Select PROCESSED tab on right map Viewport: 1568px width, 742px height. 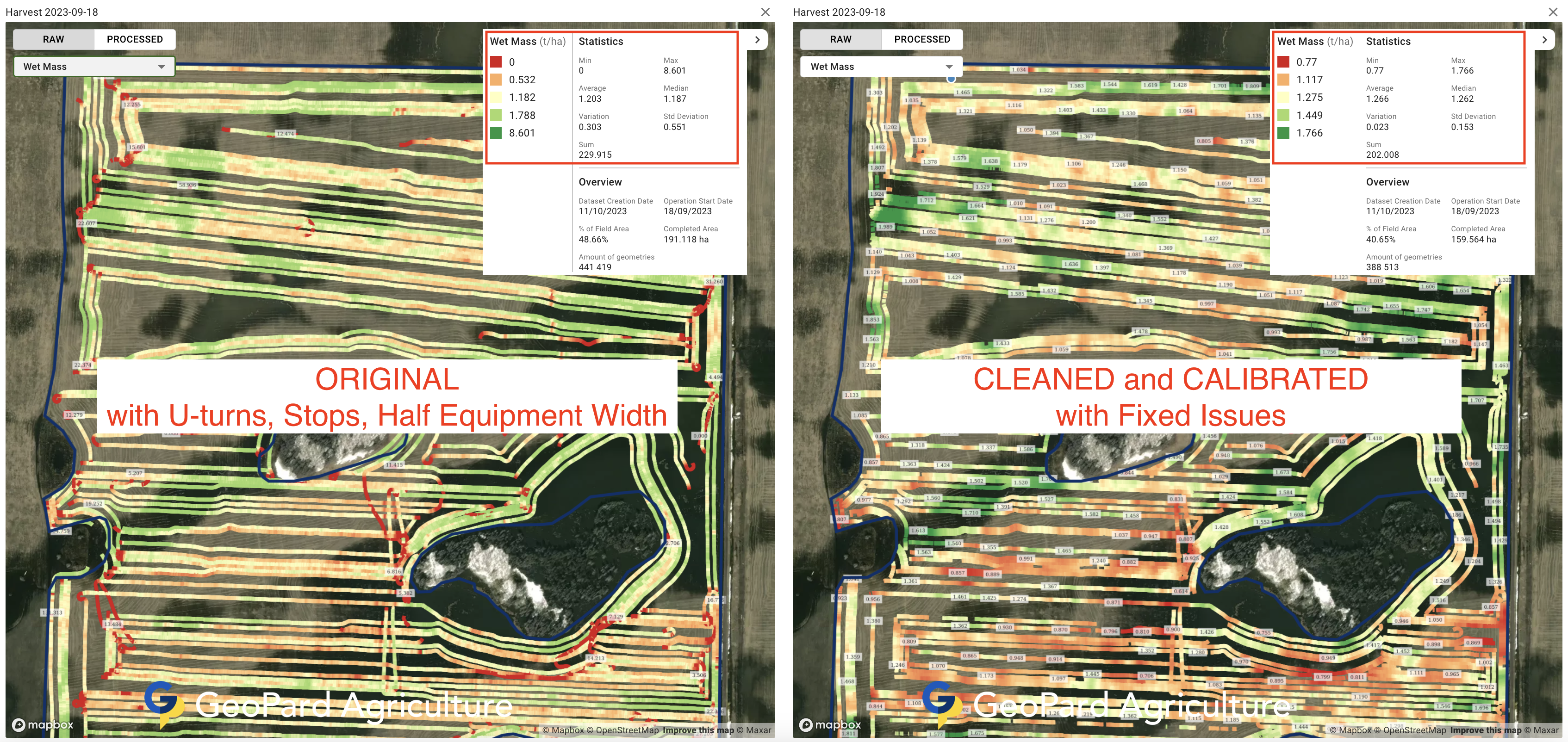921,39
